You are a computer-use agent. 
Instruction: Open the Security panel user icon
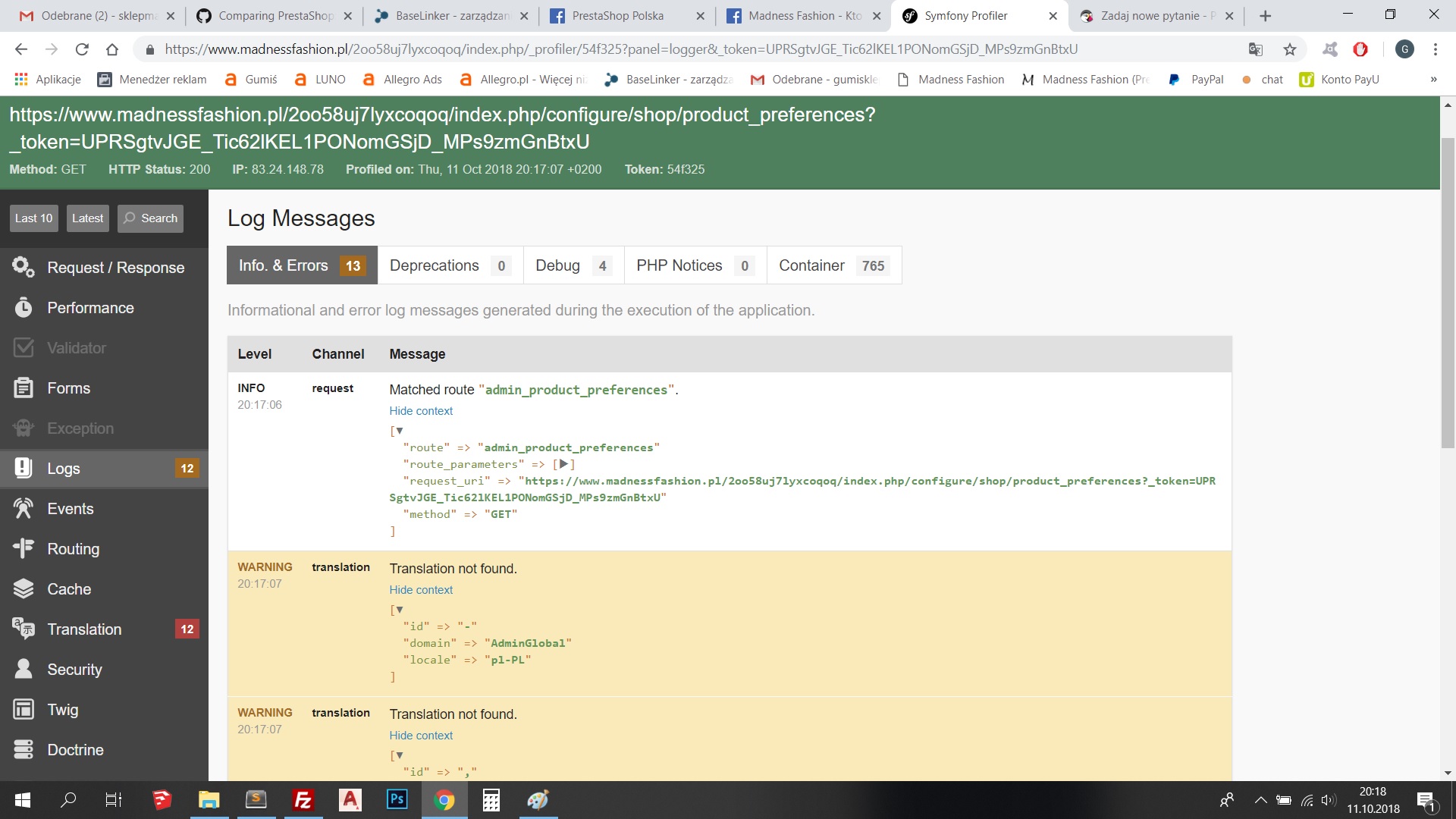pyautogui.click(x=24, y=669)
